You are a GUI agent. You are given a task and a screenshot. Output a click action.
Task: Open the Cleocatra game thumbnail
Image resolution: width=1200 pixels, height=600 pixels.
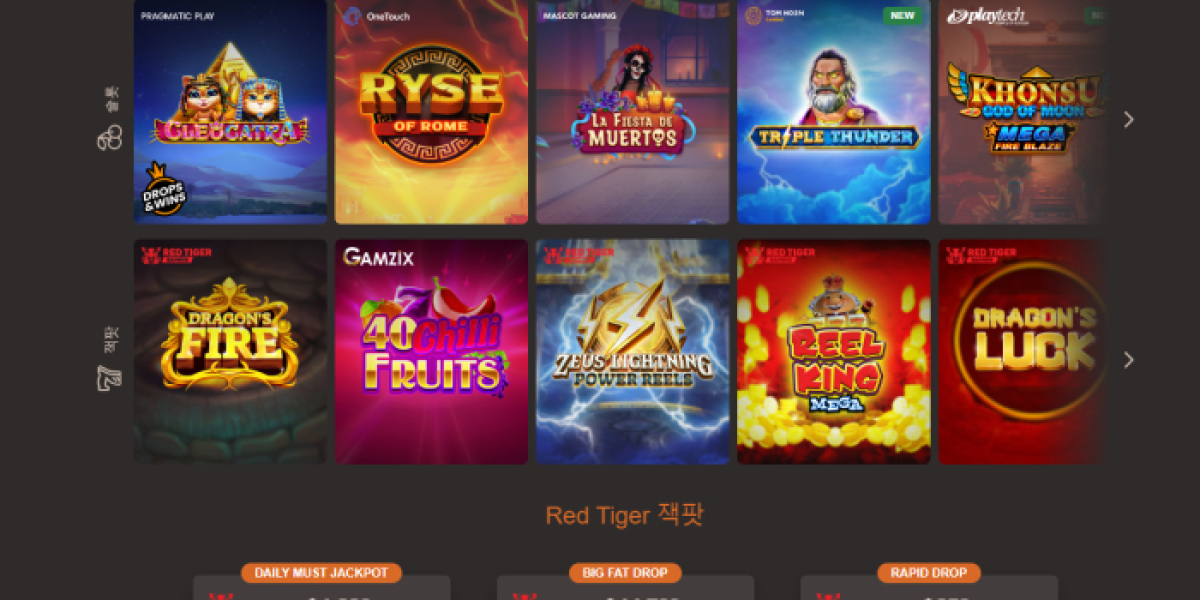click(x=231, y=112)
